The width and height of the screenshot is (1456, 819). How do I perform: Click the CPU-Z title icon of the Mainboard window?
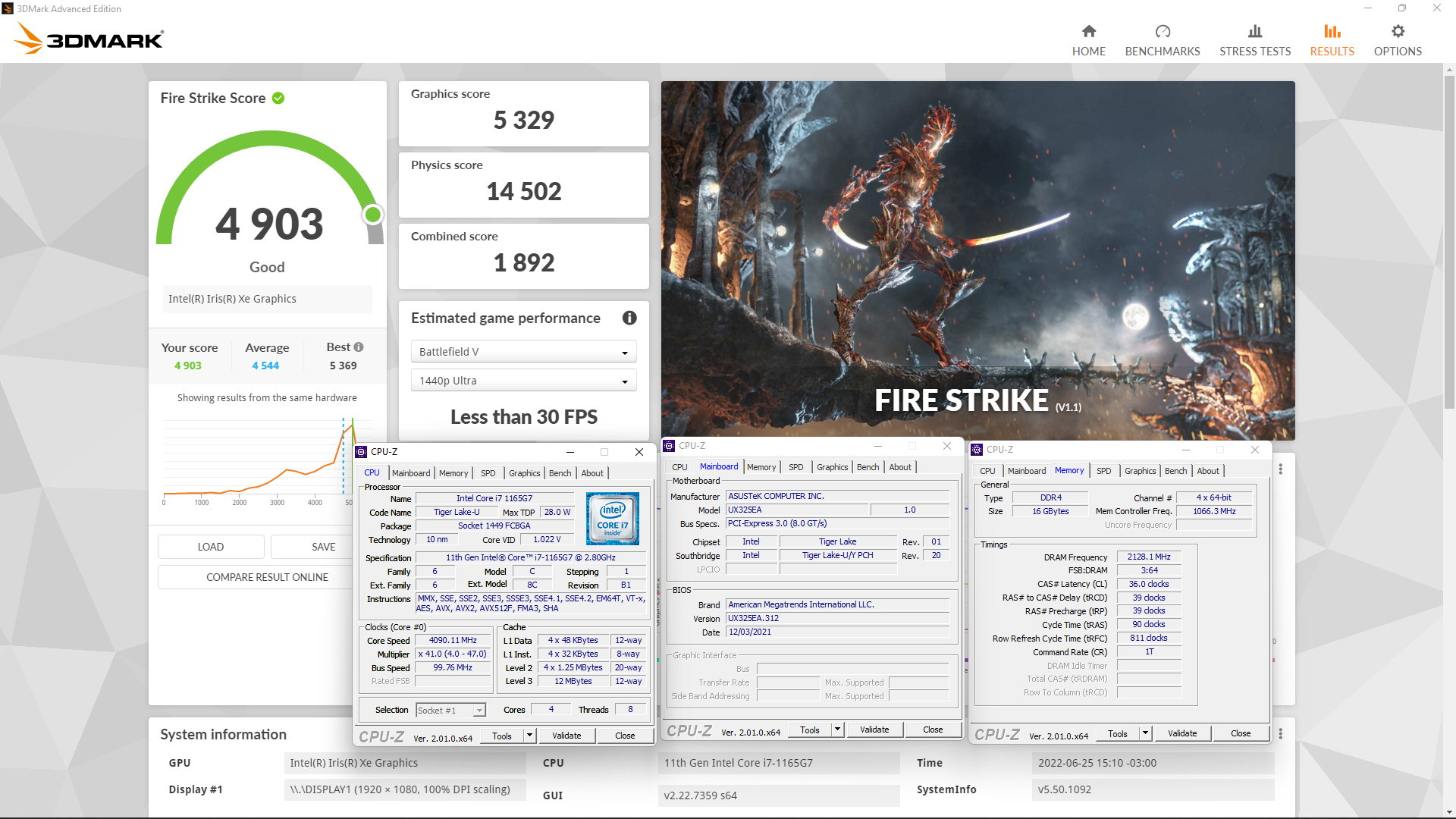point(669,446)
